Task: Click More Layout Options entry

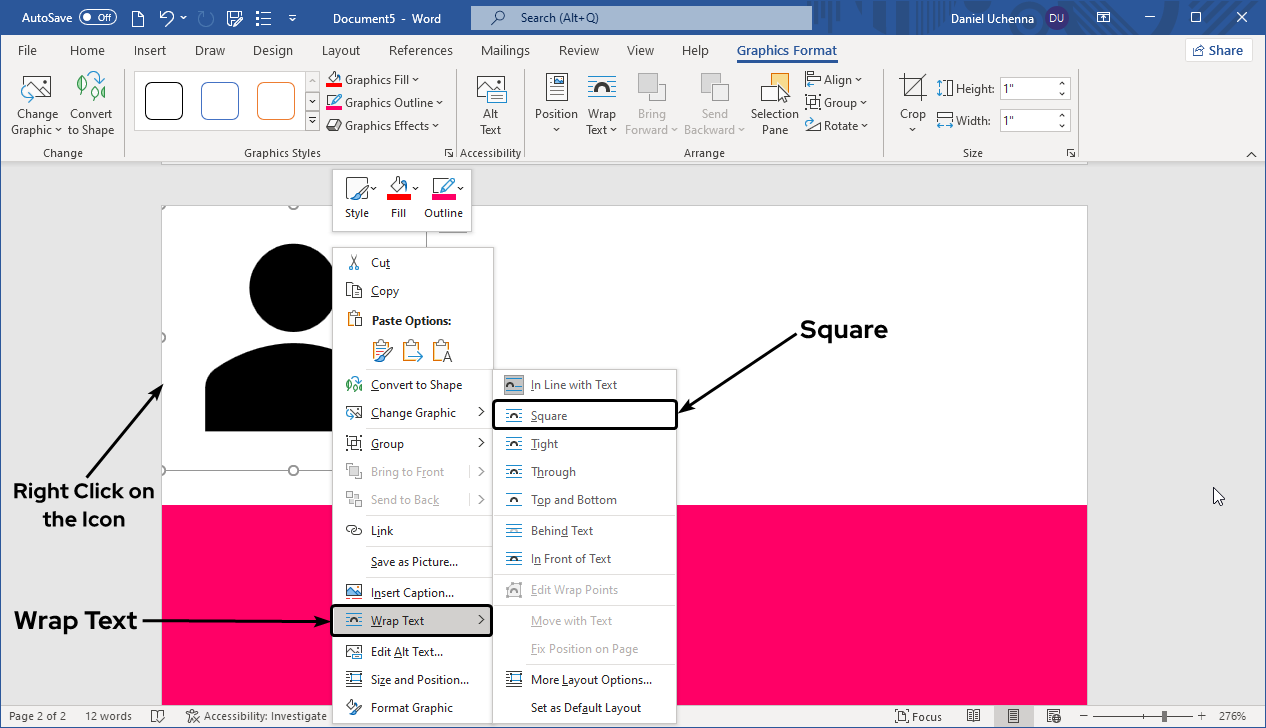Action: [x=591, y=680]
